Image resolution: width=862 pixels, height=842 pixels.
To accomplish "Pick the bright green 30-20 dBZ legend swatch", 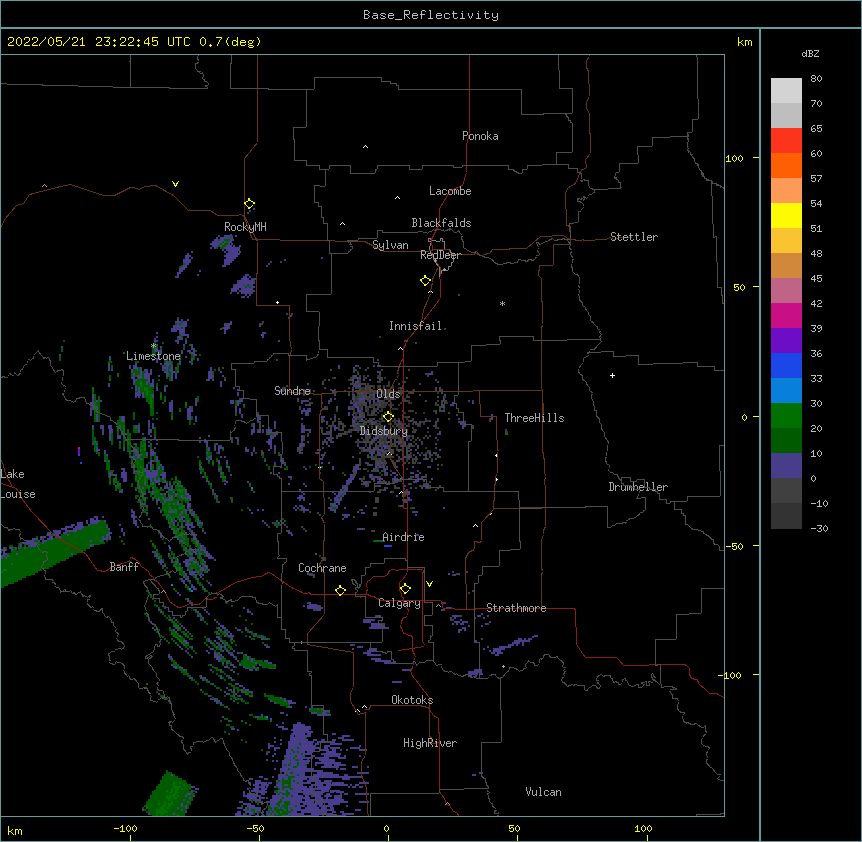I will pyautogui.click(x=786, y=416).
